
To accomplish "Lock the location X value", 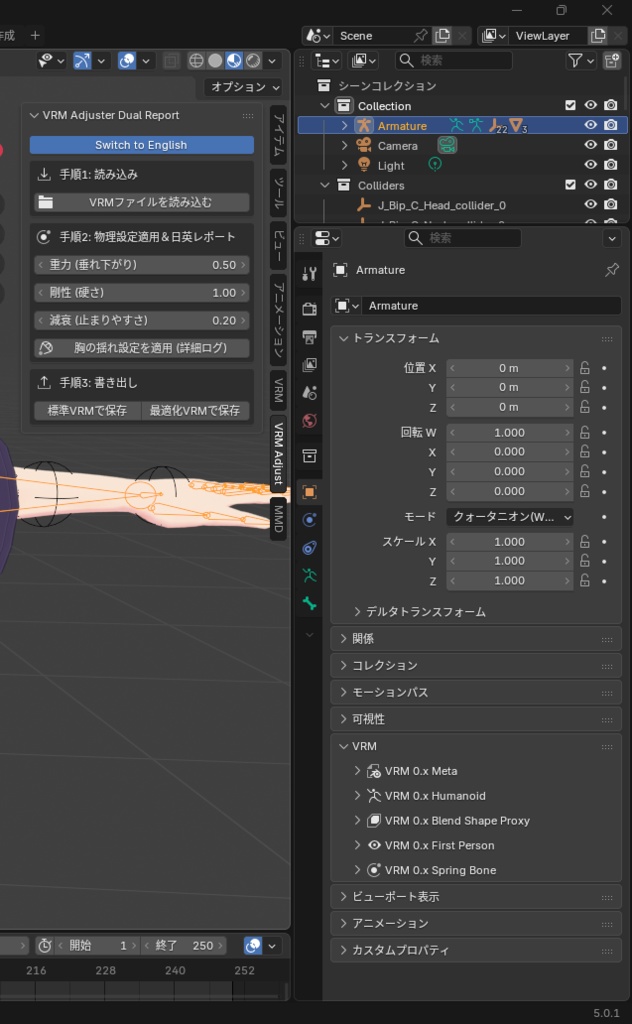I will coord(585,368).
